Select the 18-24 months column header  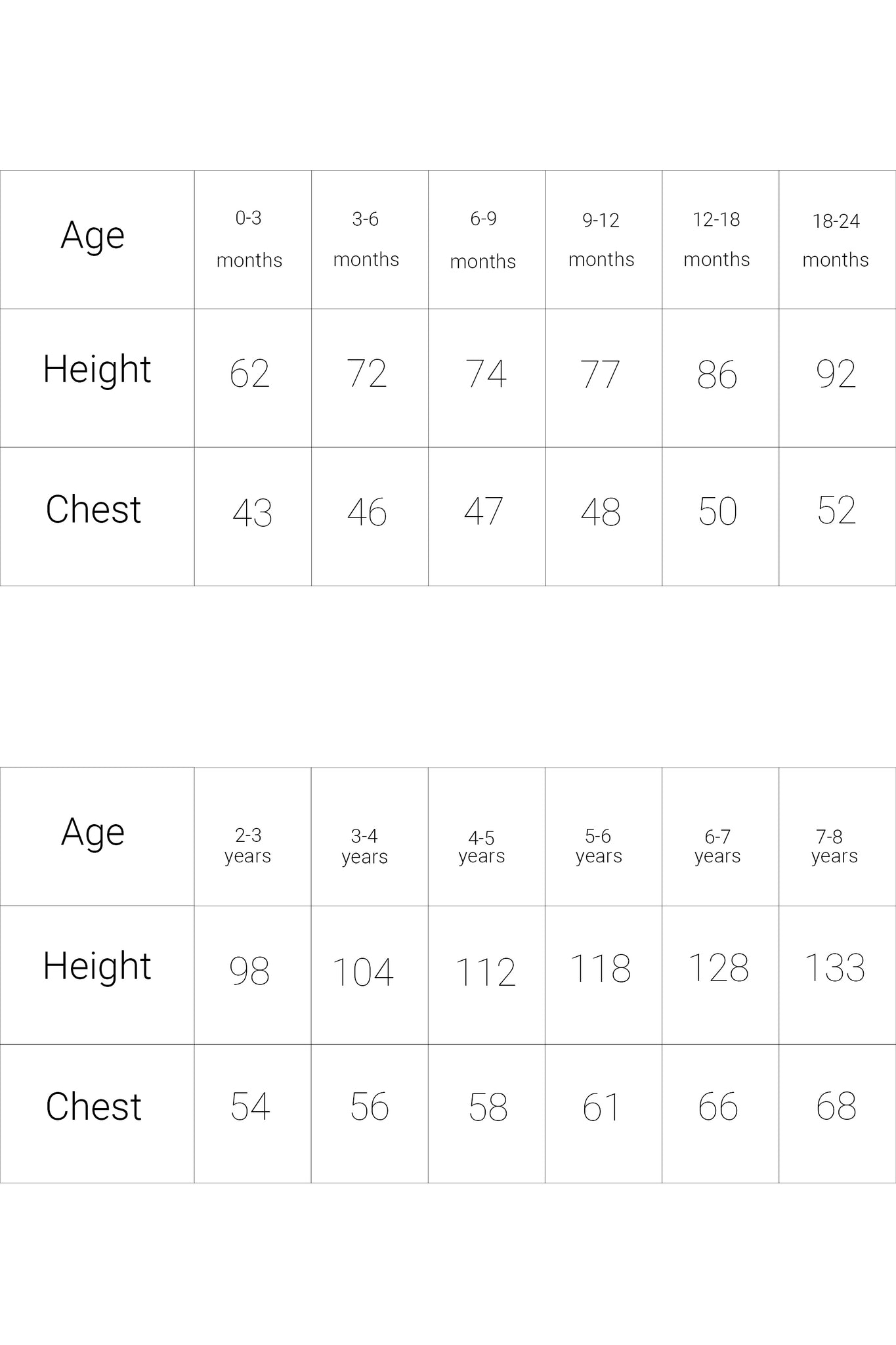pyautogui.click(x=836, y=239)
